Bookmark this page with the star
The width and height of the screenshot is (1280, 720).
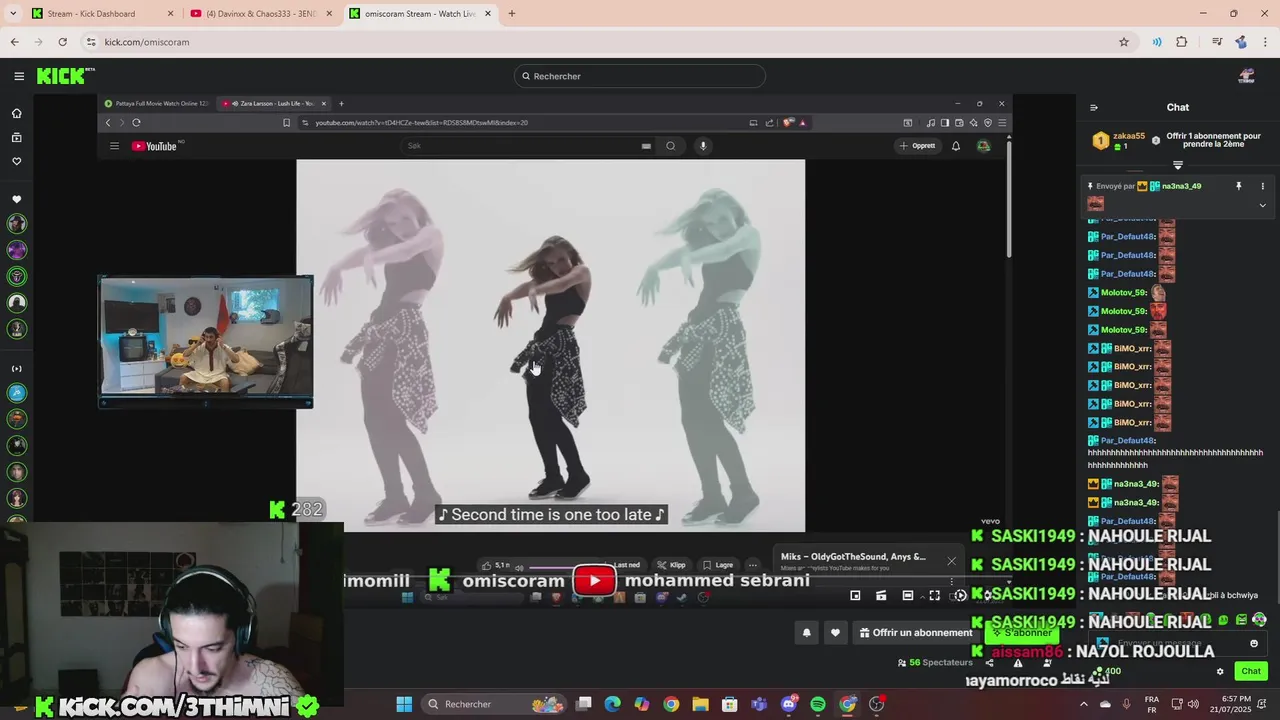tap(1124, 42)
